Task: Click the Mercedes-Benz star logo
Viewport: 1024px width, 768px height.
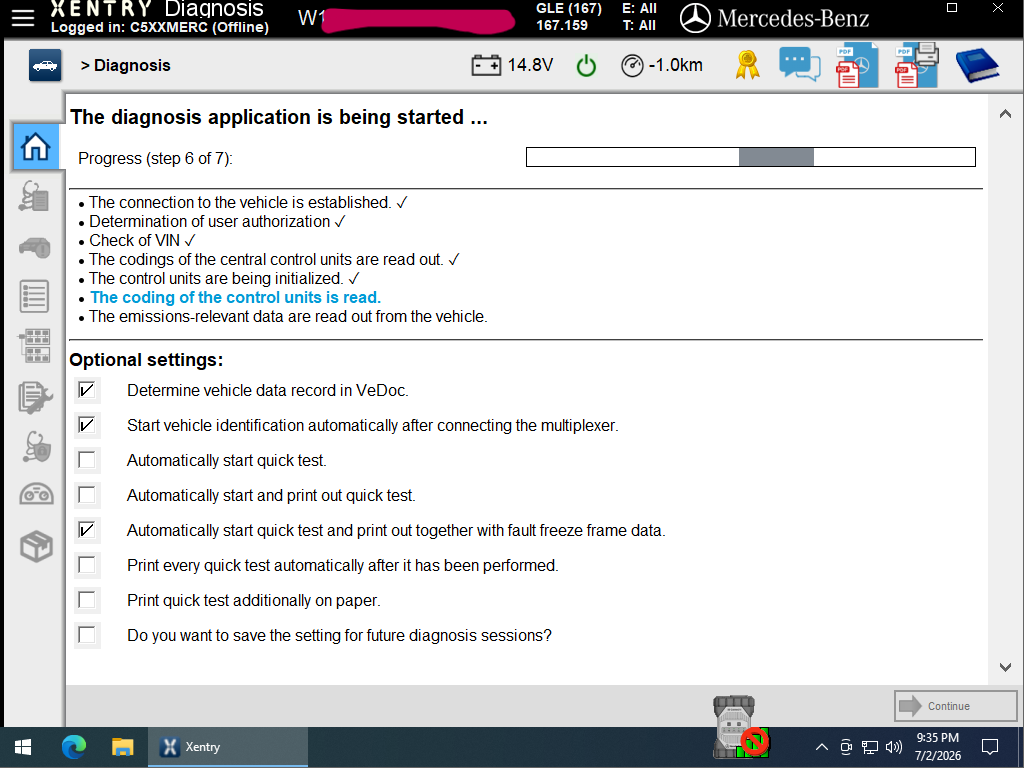Action: pos(695,18)
